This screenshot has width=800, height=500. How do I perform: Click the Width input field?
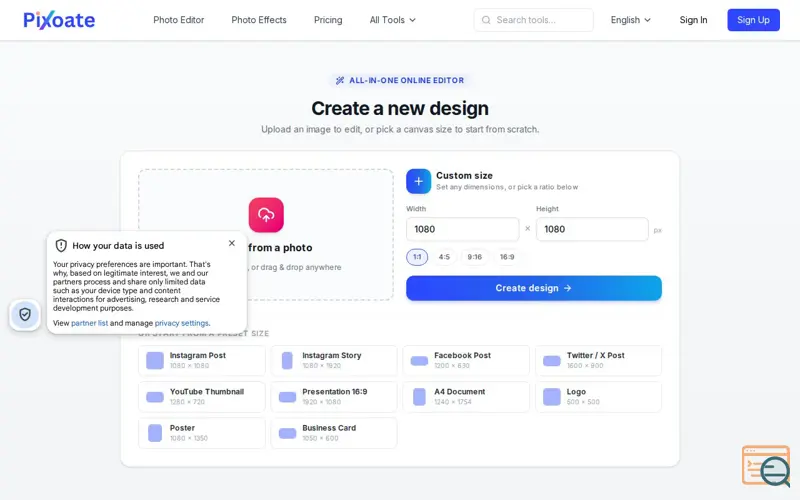pos(462,229)
